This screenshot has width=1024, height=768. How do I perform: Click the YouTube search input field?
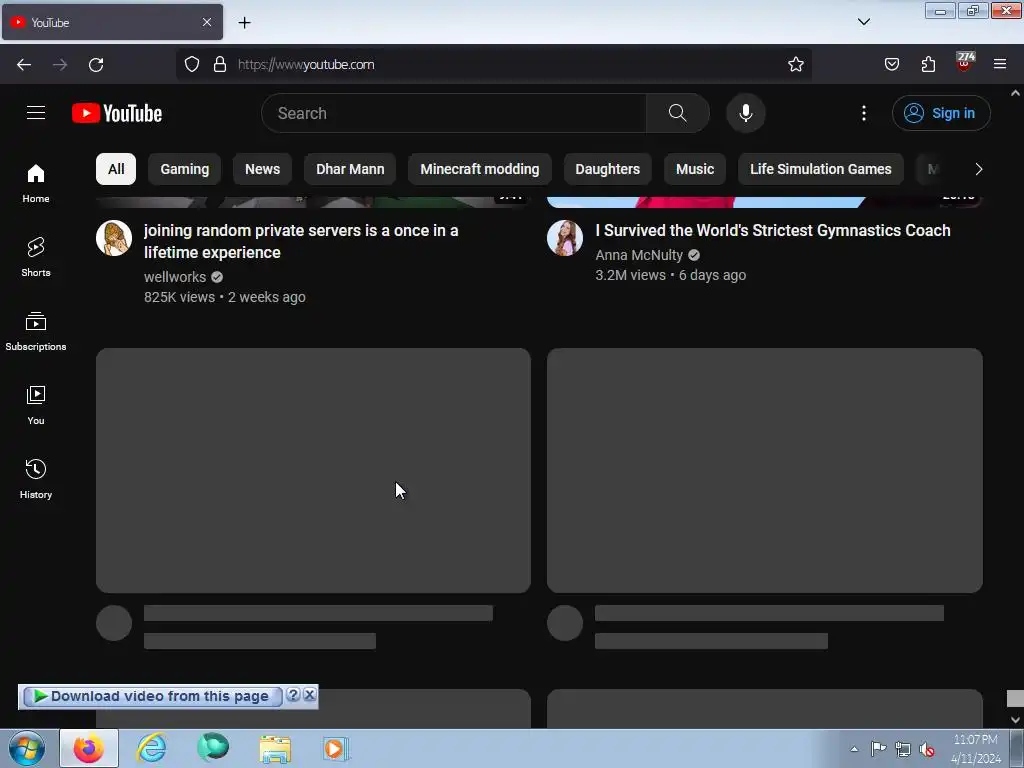coord(454,113)
